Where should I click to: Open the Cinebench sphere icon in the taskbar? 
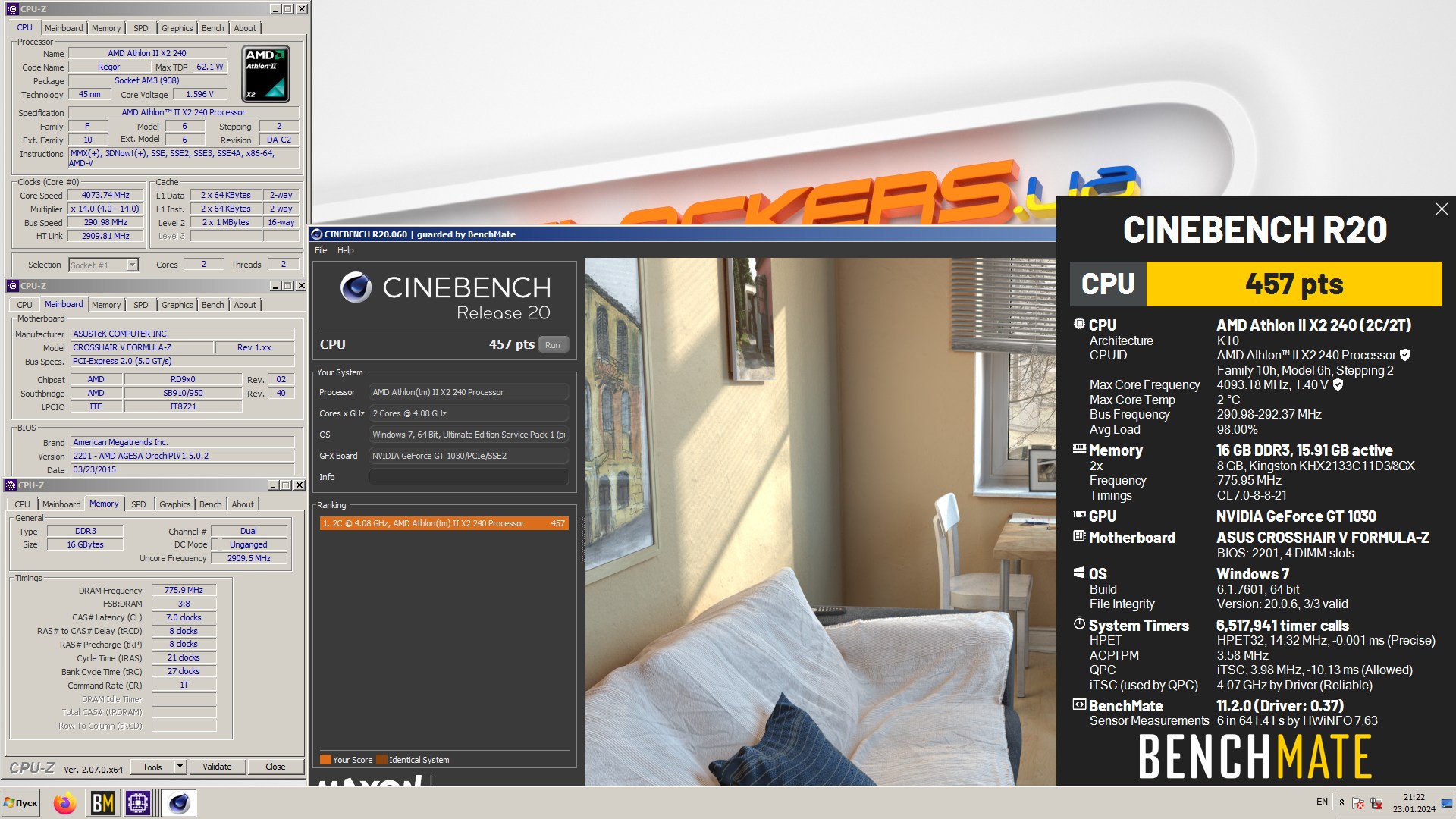[x=179, y=803]
